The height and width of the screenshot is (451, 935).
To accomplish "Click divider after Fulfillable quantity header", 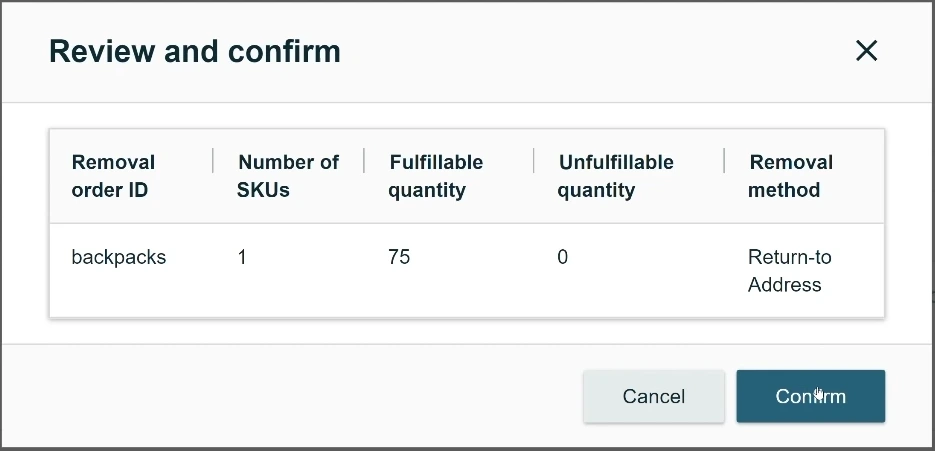I will click(x=534, y=162).
